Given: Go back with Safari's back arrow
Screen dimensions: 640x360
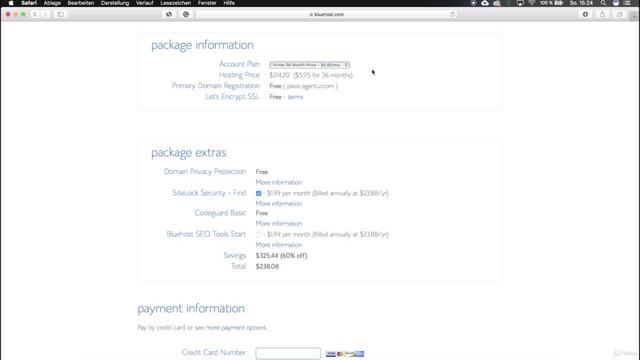Looking at the screenshot, I should pos(35,14).
